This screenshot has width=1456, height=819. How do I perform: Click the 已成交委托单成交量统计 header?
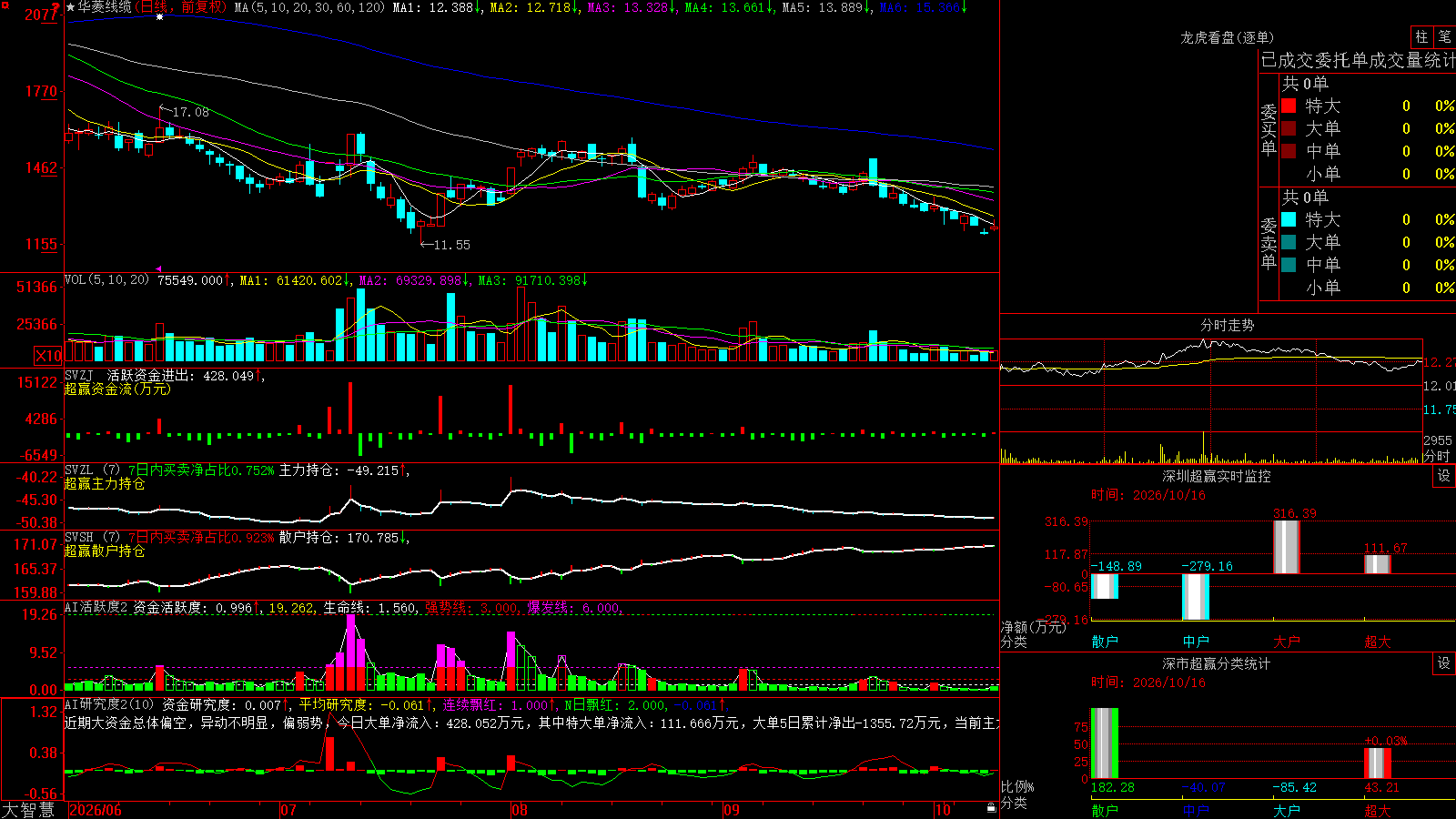(x=1358, y=60)
